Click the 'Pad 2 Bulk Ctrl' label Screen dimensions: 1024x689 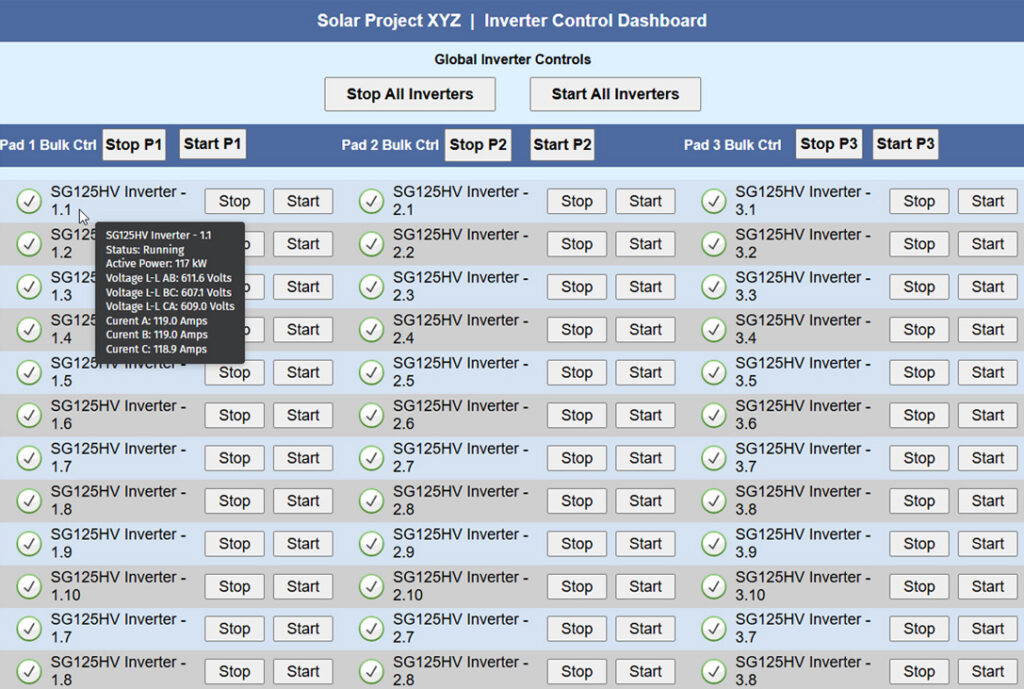(390, 145)
